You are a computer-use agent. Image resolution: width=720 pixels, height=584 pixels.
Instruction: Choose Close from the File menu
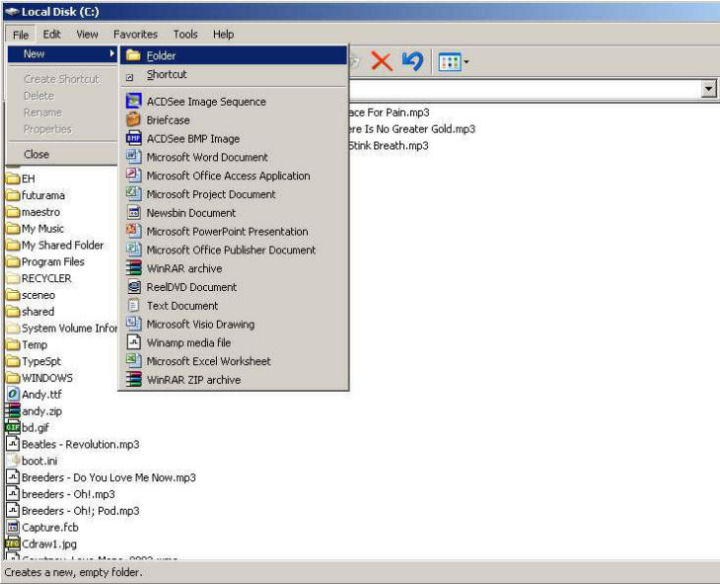pyautogui.click(x=62, y=154)
